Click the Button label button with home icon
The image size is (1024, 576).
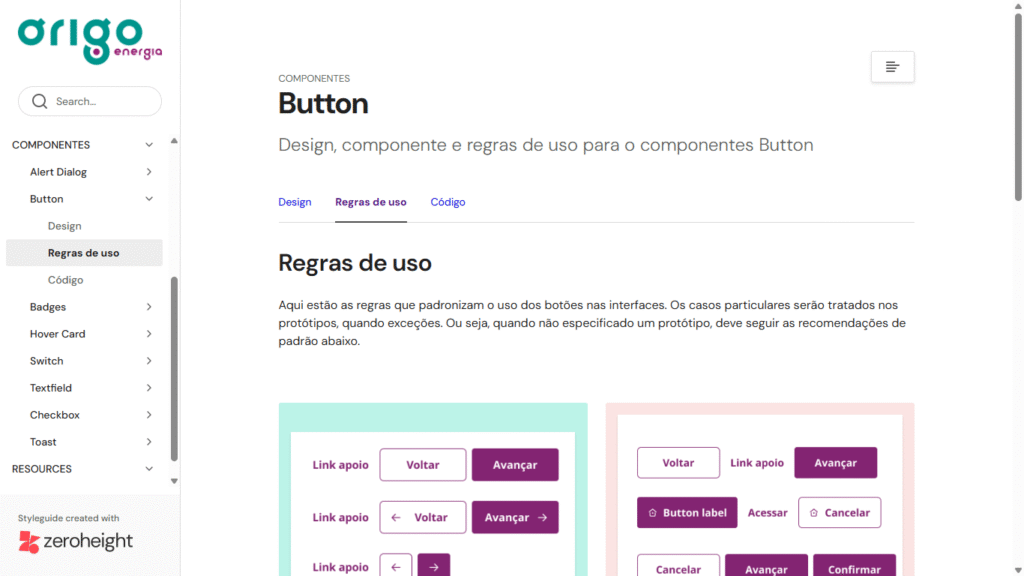(x=687, y=513)
